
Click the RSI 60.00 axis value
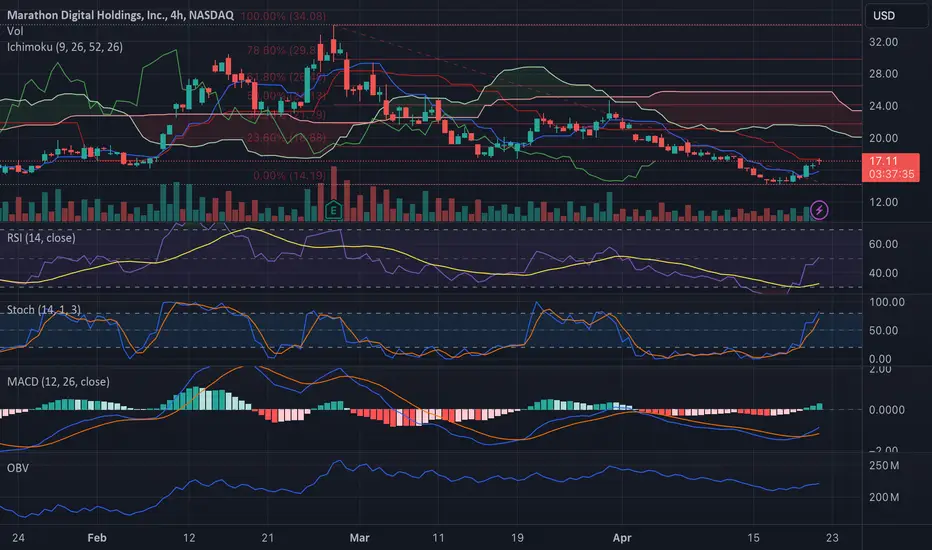[883, 244]
